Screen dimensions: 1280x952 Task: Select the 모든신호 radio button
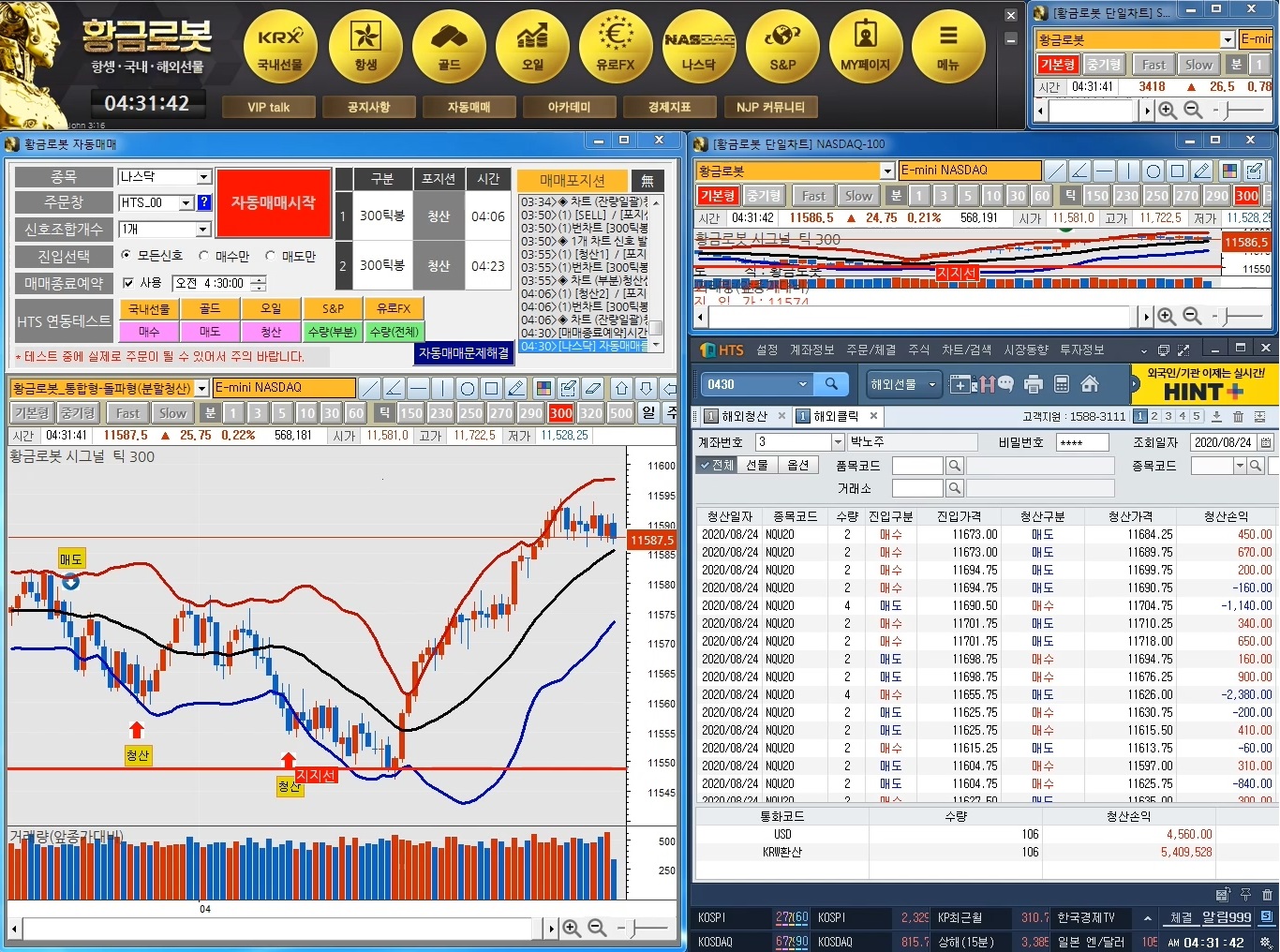[127, 255]
